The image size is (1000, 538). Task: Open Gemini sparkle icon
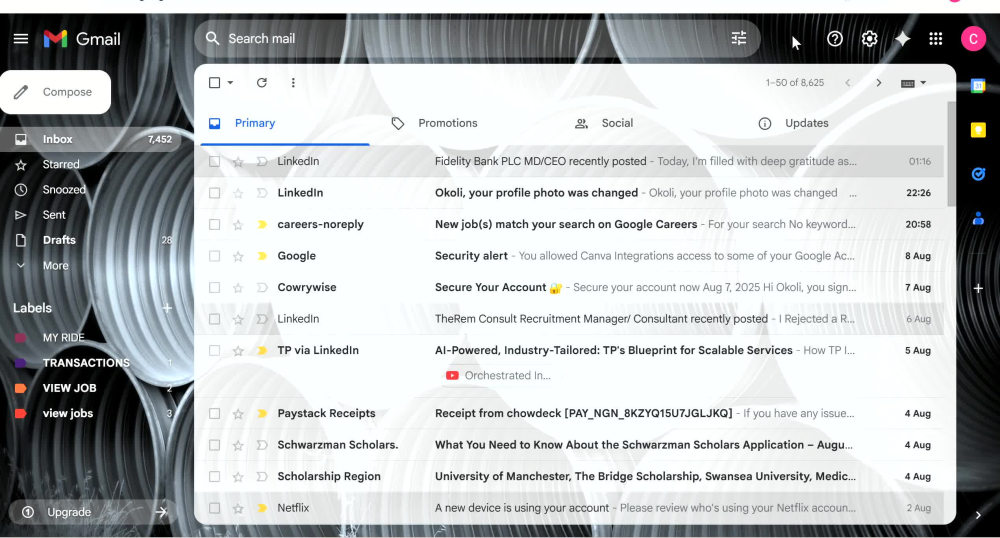[x=902, y=39]
